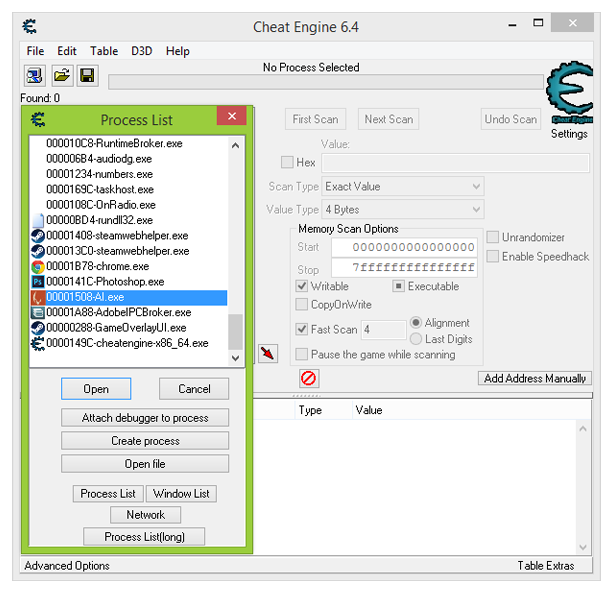The width and height of the screenshot is (613, 593).
Task: Click the Value input field
Action: (455, 163)
